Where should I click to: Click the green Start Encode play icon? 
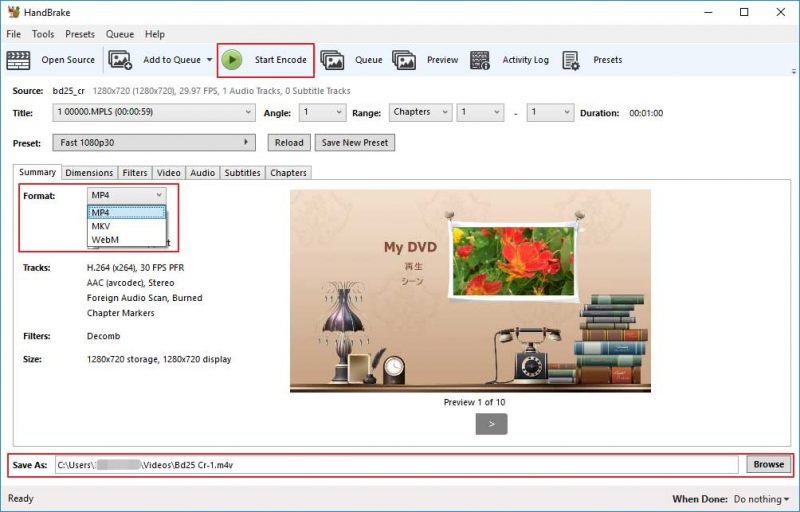[232, 60]
